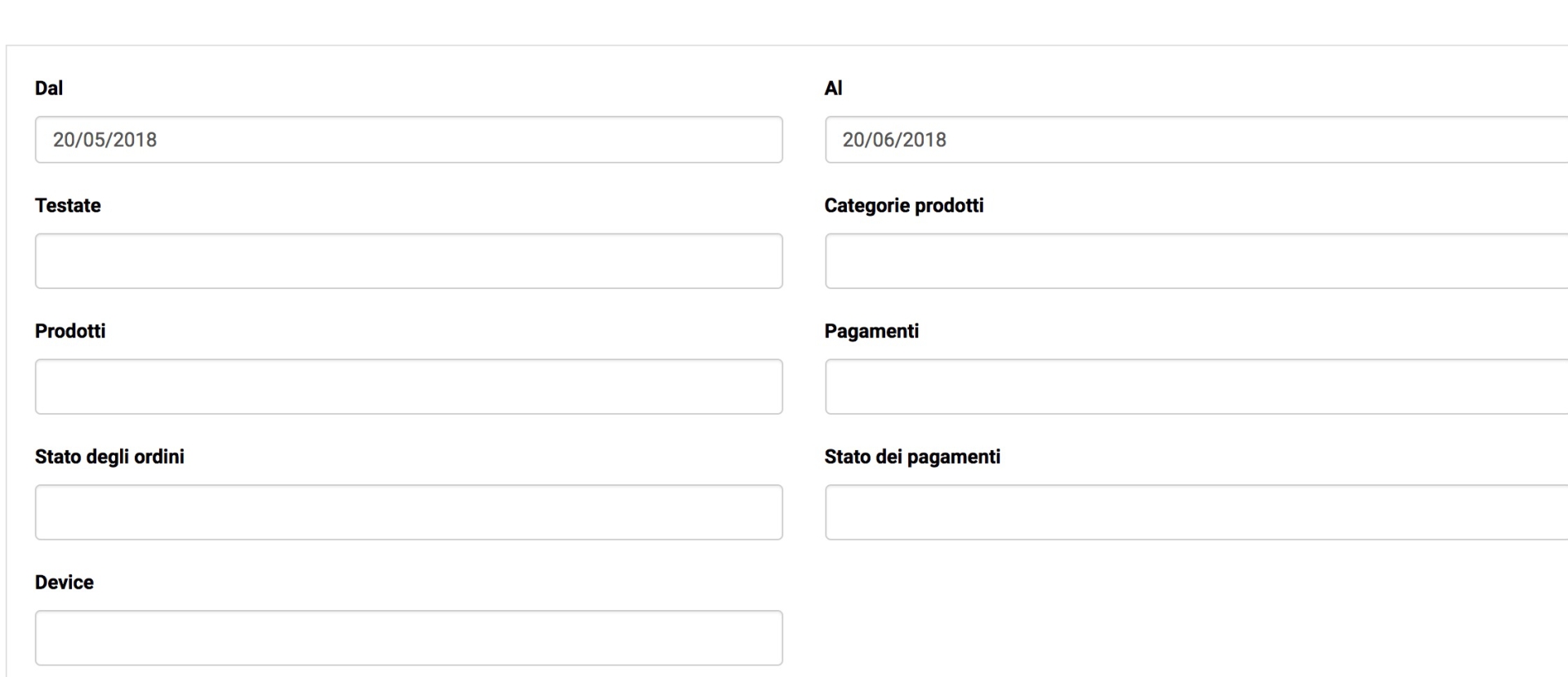Focus the Pagamenti input box

1196,387
